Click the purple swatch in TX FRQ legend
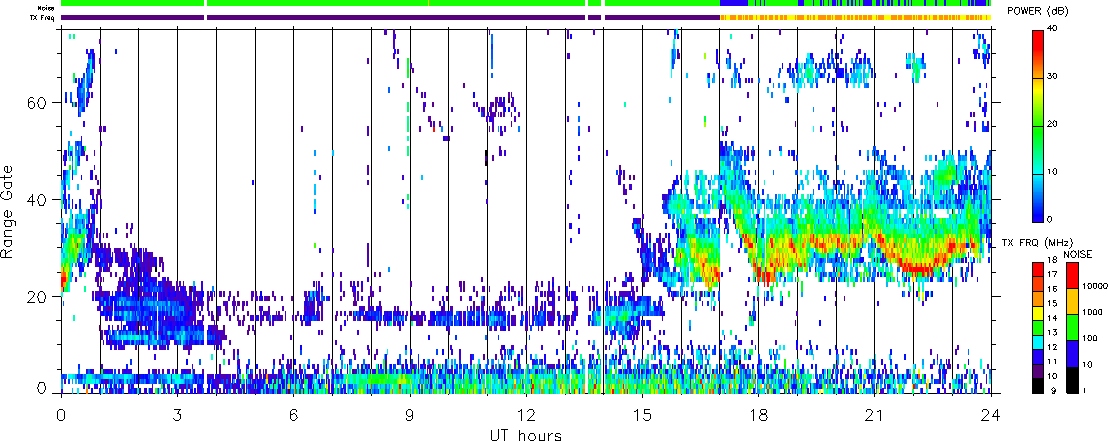The width and height of the screenshot is (1108, 441). coord(1038,371)
